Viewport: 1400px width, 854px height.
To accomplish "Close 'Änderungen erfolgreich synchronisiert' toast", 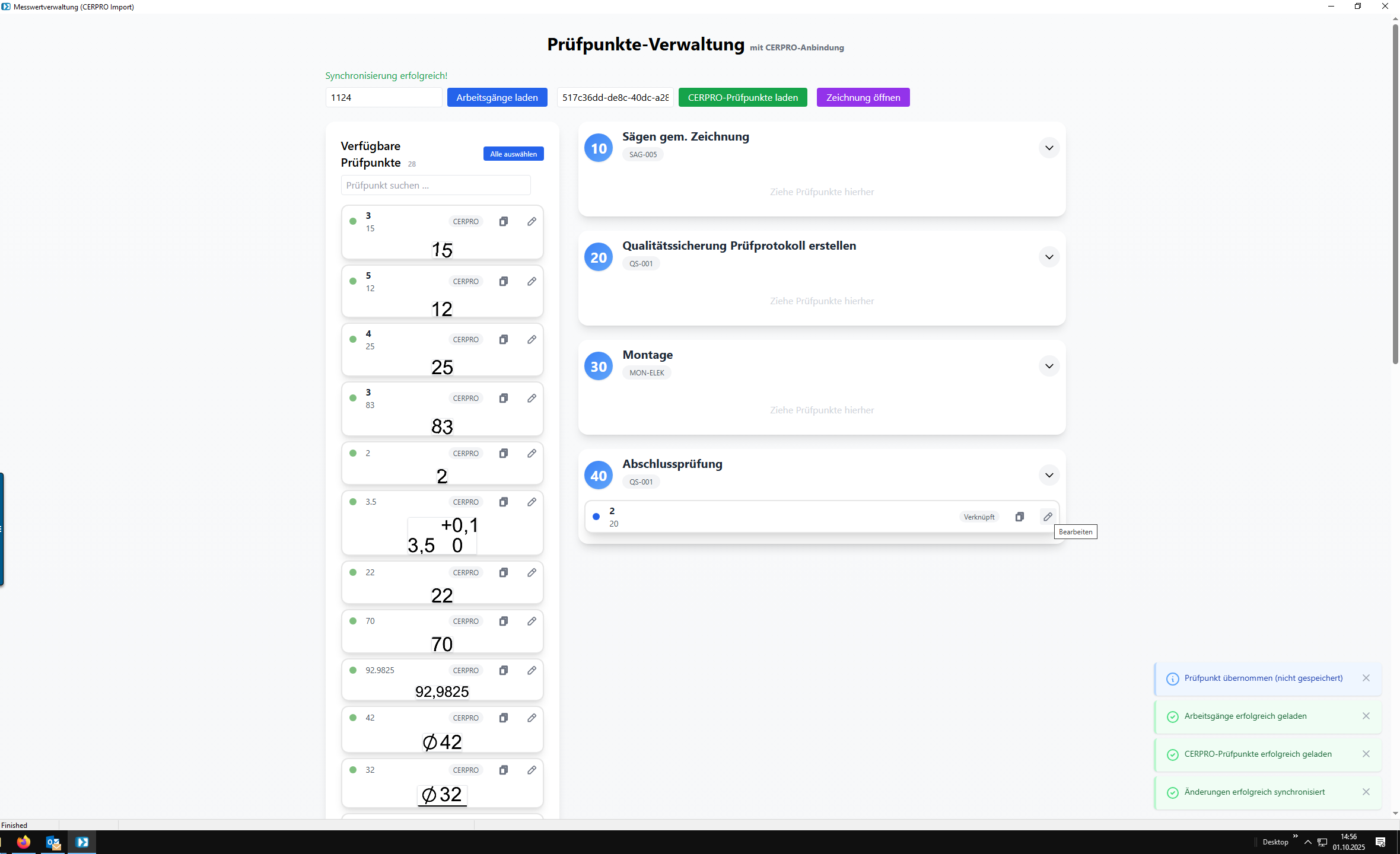I will coord(1366,792).
